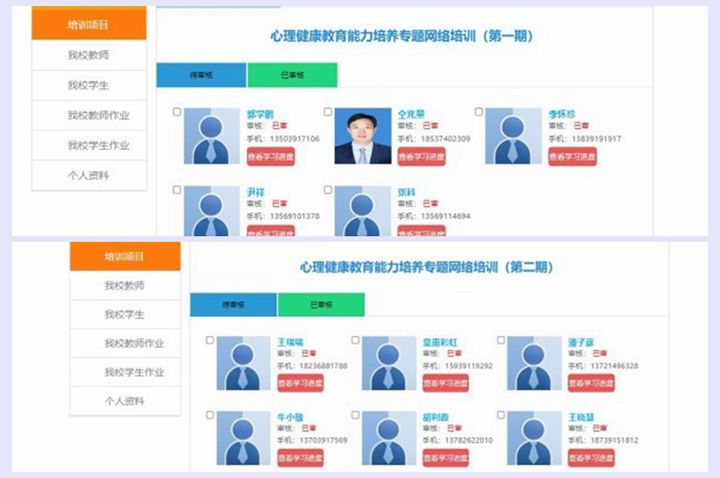Click avatar of 皇甫彩虹
The width and height of the screenshot is (720, 478).
[x=389, y=363]
